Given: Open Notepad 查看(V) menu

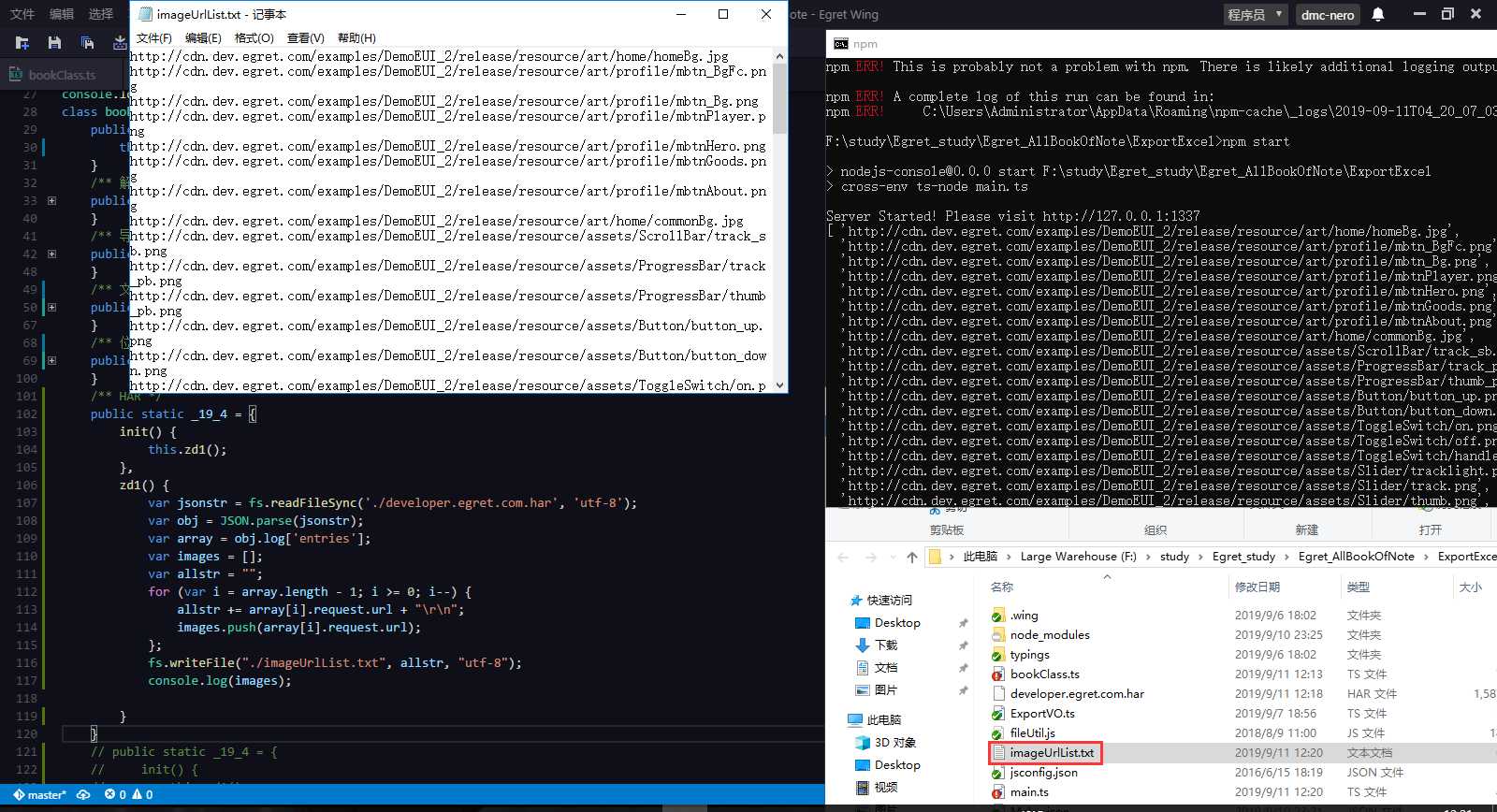Looking at the screenshot, I should 305,38.
